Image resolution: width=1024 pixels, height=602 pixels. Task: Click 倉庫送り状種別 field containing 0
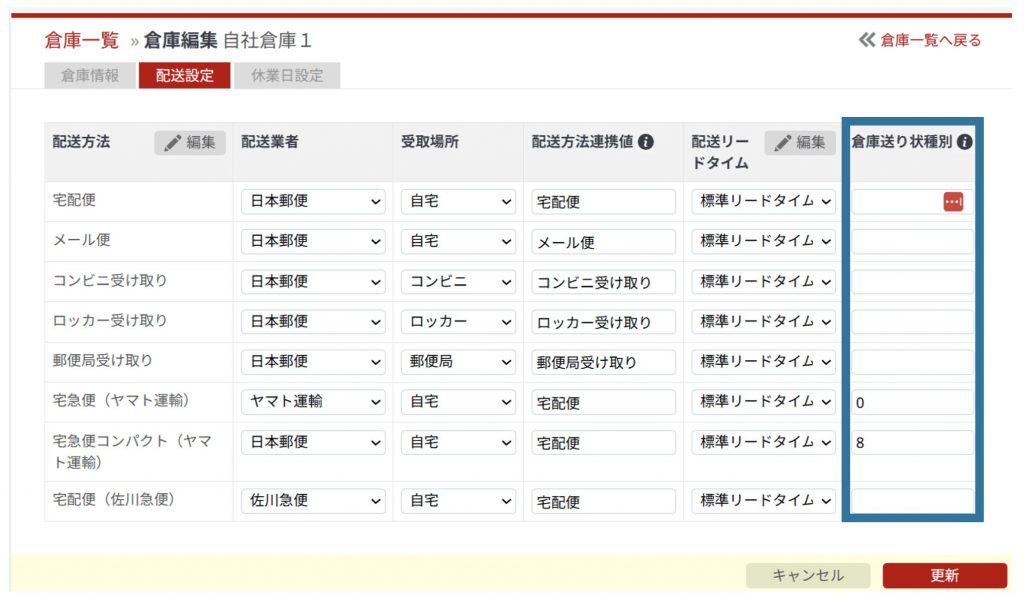pyautogui.click(x=912, y=402)
